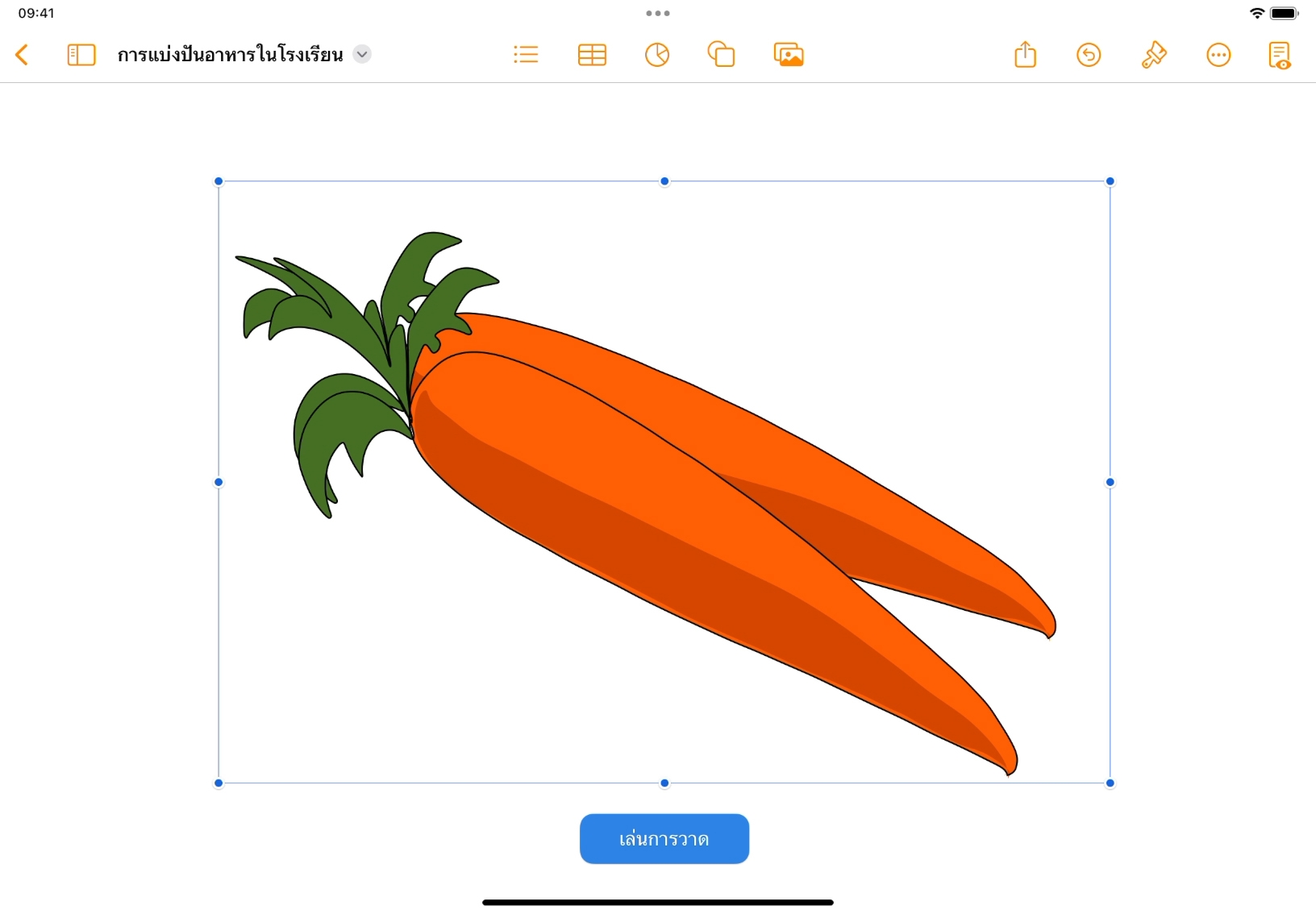The width and height of the screenshot is (1316, 914).
Task: Click the right-middle selection handle
Action: pyautogui.click(x=1110, y=482)
